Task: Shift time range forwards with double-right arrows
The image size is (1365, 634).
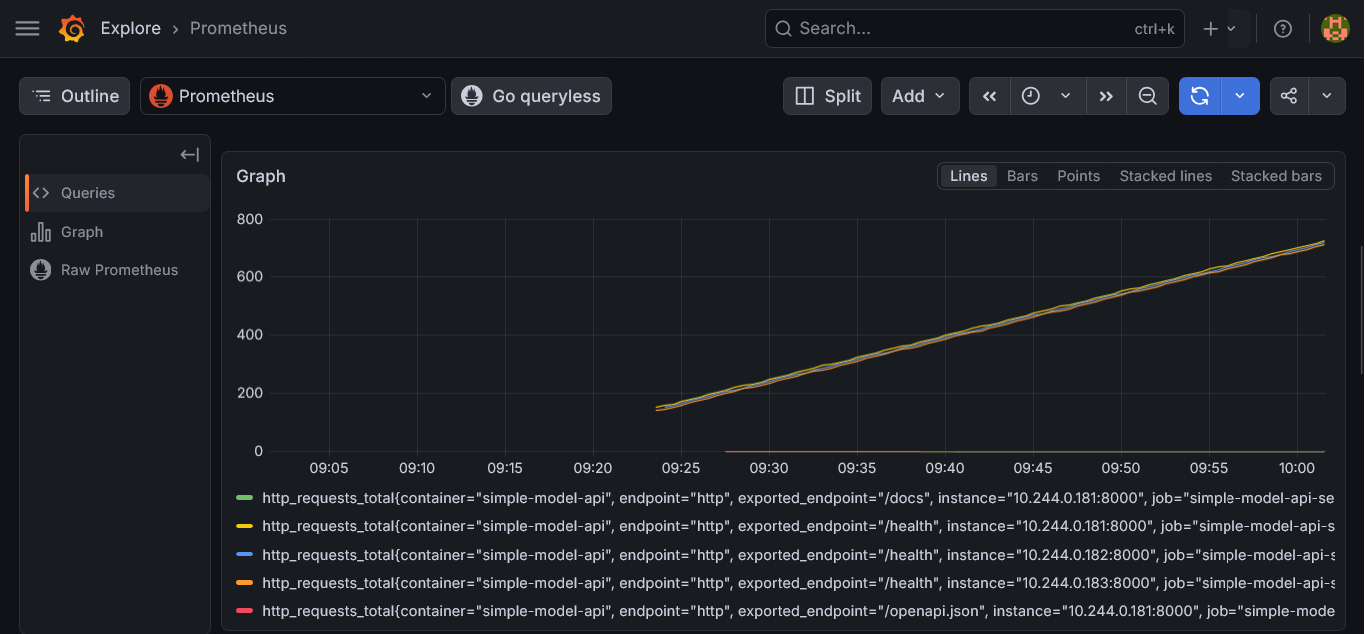Action: coord(1106,96)
